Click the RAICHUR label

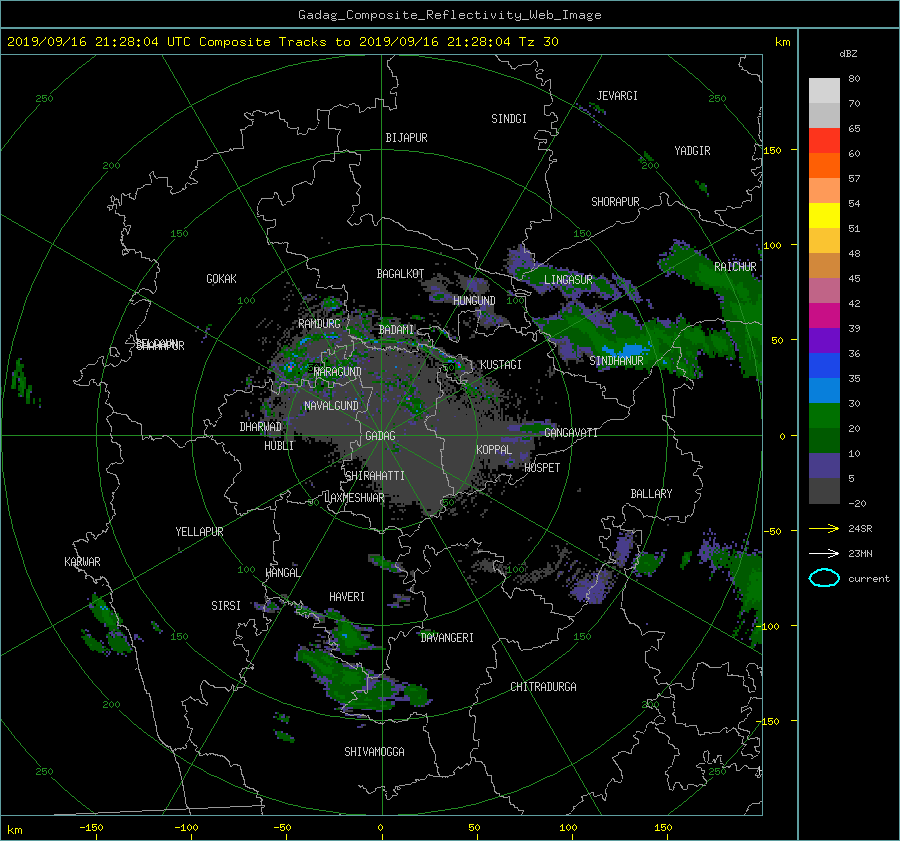[x=735, y=267]
